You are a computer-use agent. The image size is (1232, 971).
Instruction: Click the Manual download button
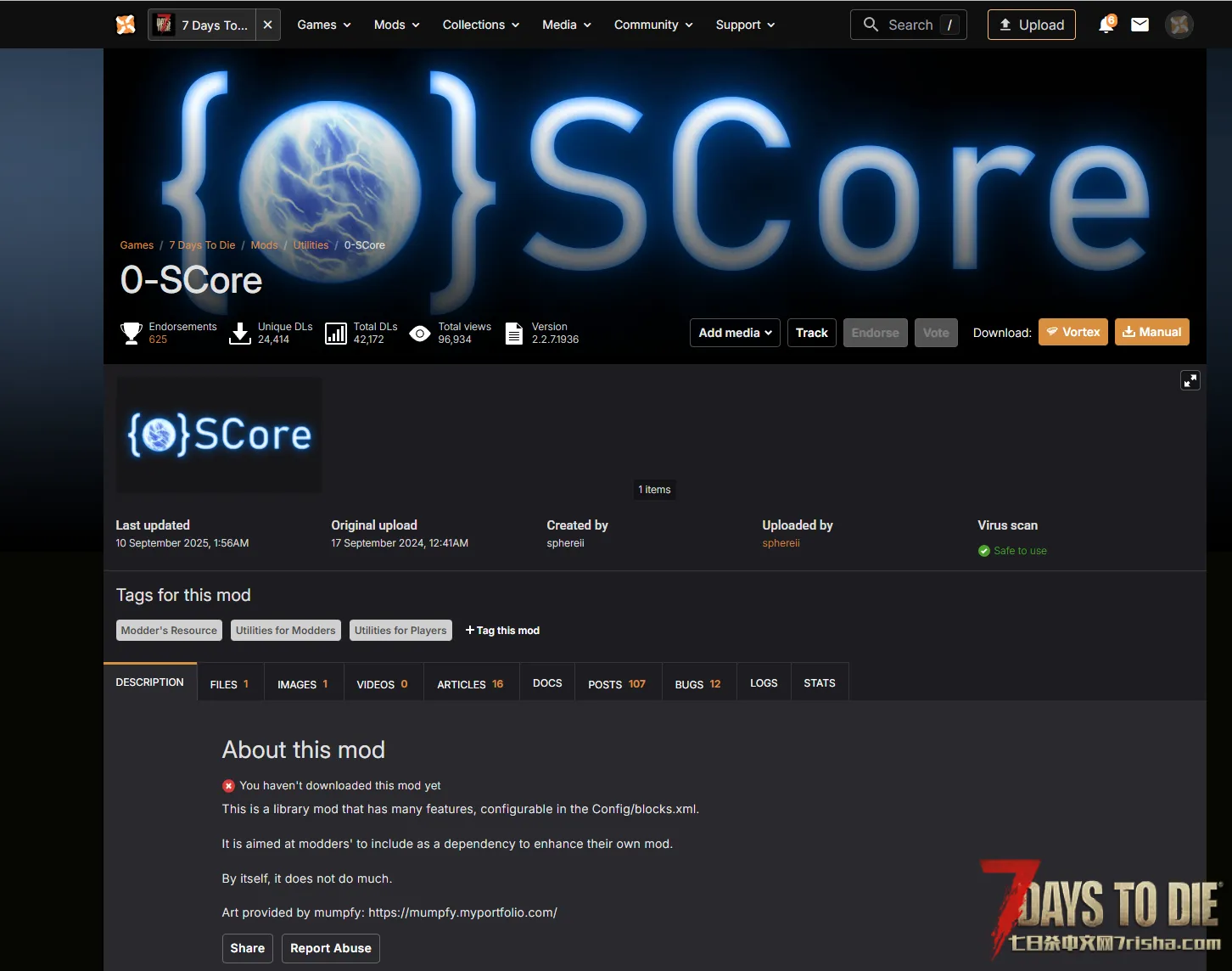(x=1151, y=332)
